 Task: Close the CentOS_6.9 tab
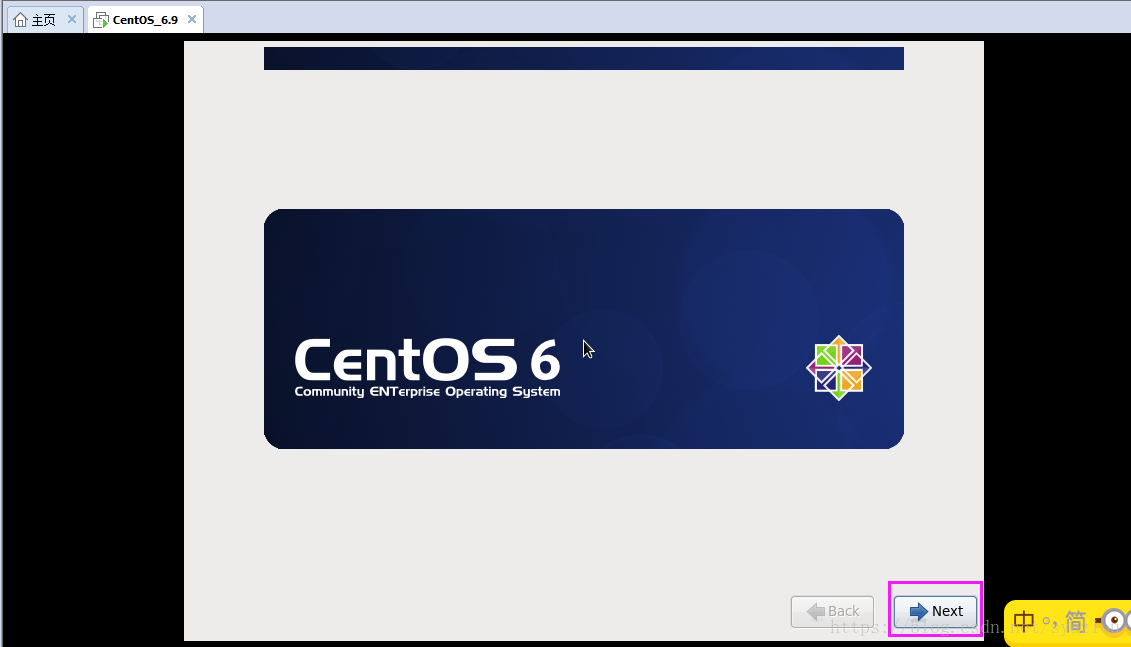pyautogui.click(x=192, y=19)
